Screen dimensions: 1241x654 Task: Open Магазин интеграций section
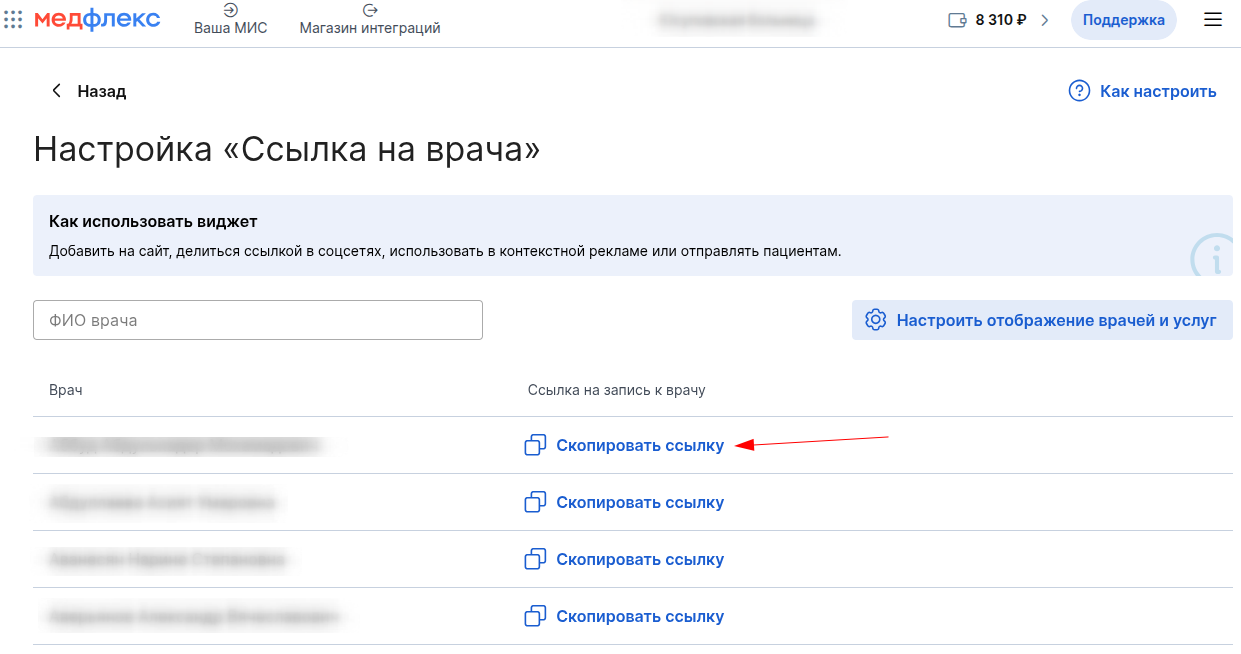(x=369, y=19)
